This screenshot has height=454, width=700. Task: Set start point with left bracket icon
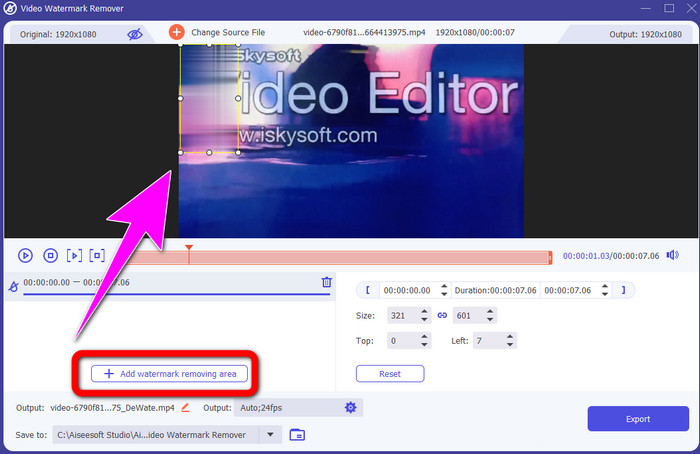[367, 290]
